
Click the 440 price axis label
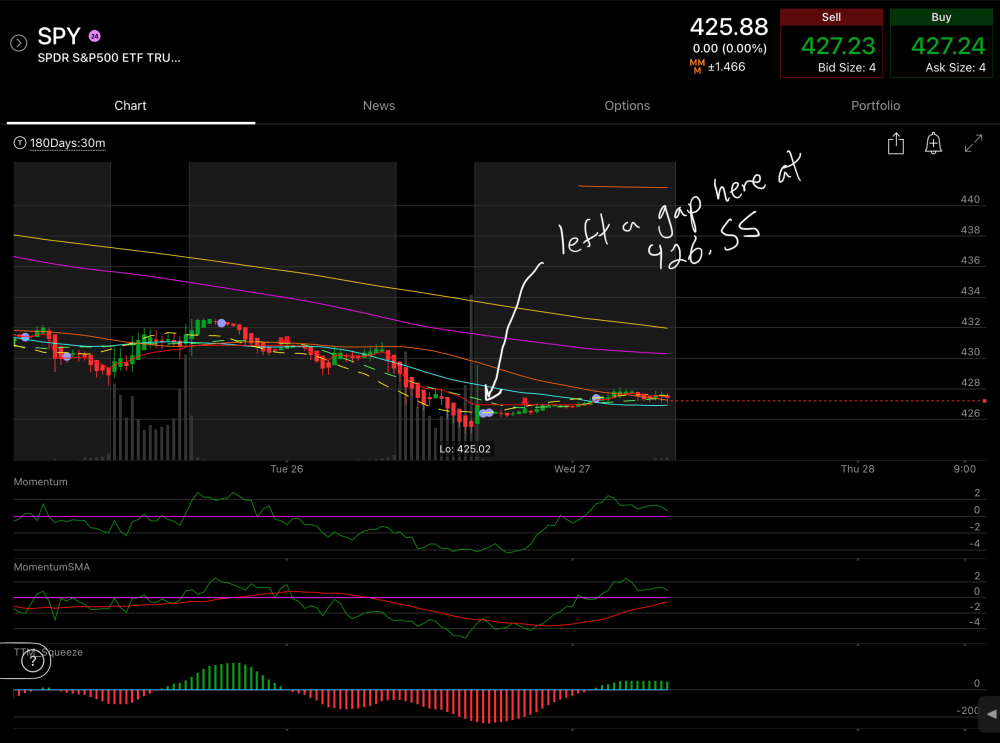(x=970, y=200)
